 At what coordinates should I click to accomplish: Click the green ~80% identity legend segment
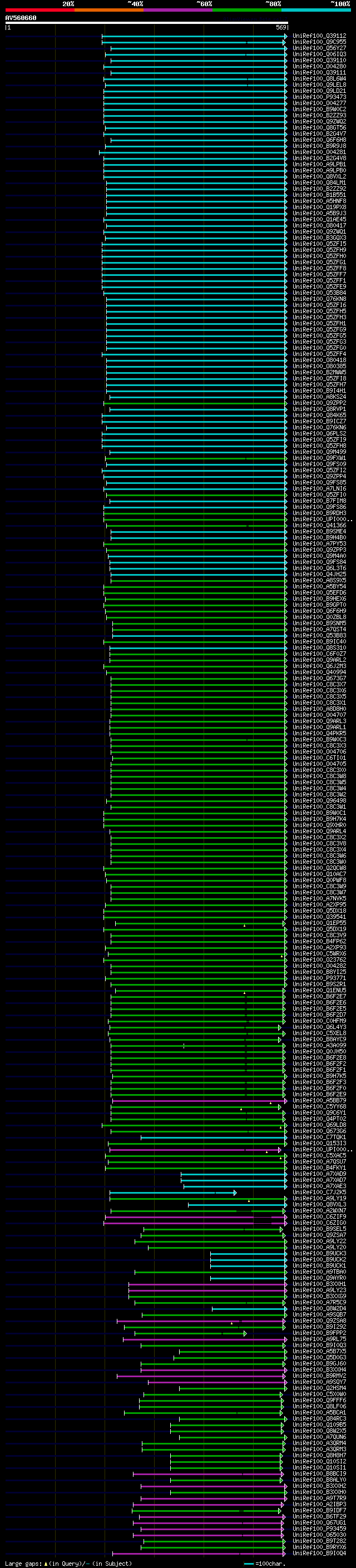(x=247, y=10)
